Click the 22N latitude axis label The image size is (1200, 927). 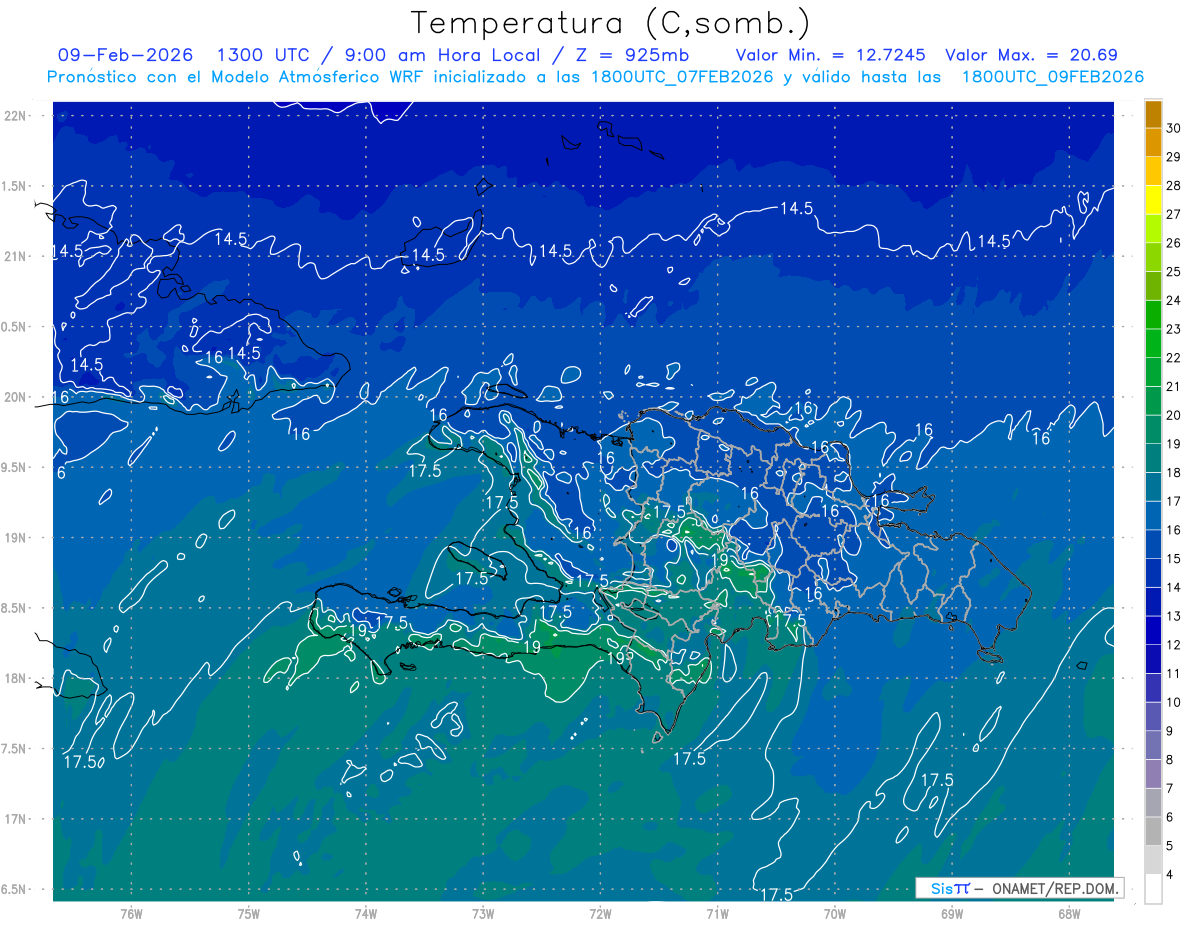click(16, 115)
